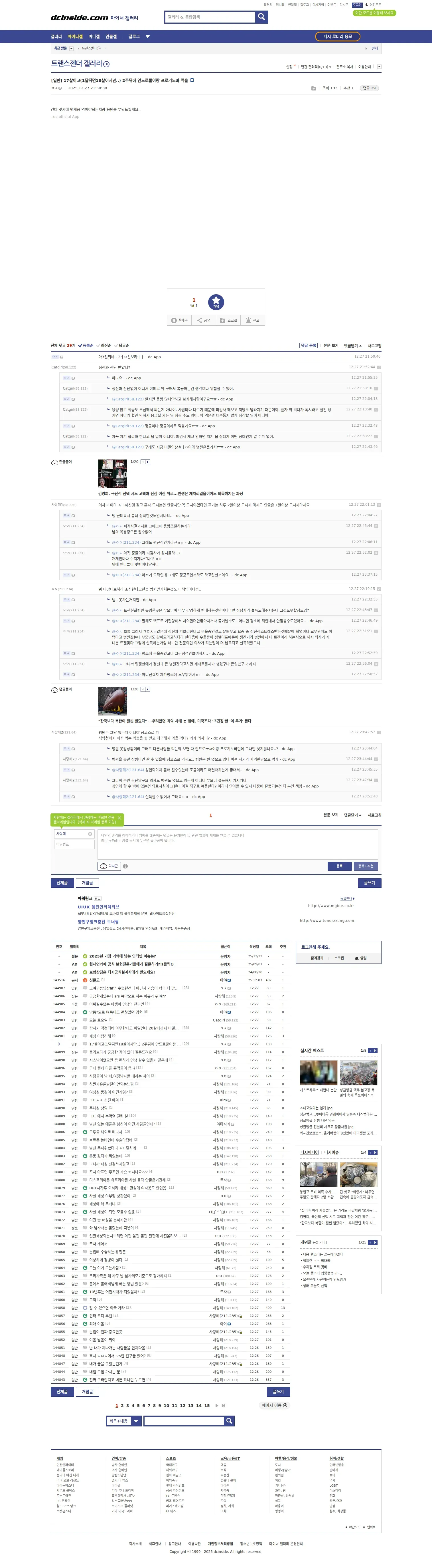Open post '신문고' notice row
Screen dimensions: 432x1568
click(x=94, y=980)
